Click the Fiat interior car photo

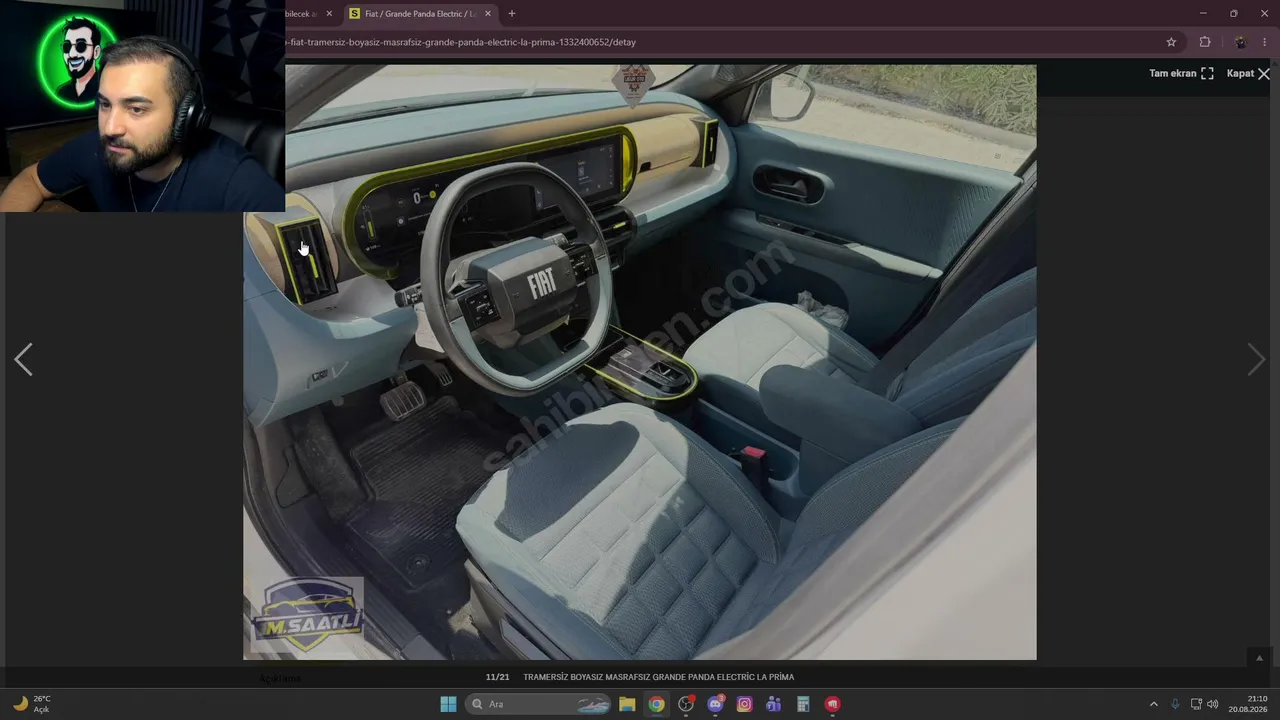point(640,362)
